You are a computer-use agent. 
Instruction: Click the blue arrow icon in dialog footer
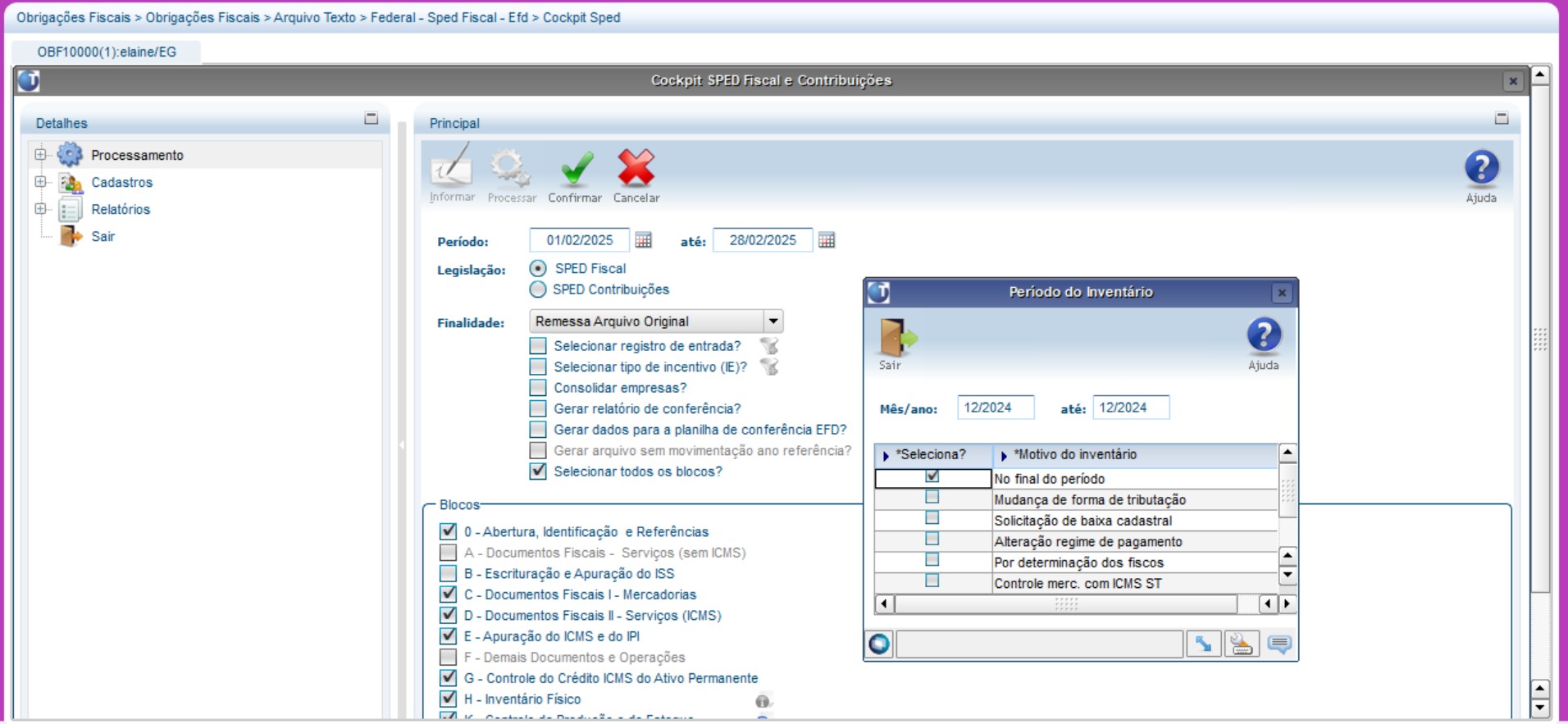pos(1203,644)
